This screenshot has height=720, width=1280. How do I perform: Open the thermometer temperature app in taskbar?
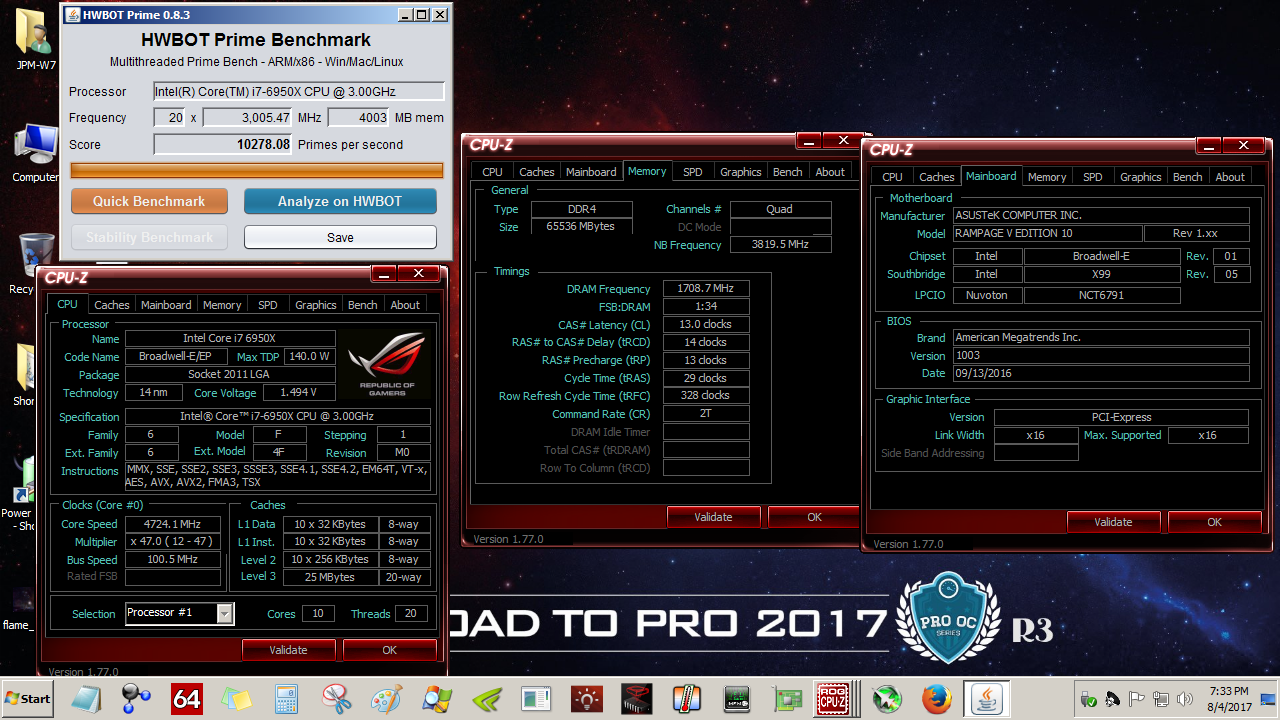coord(687,698)
